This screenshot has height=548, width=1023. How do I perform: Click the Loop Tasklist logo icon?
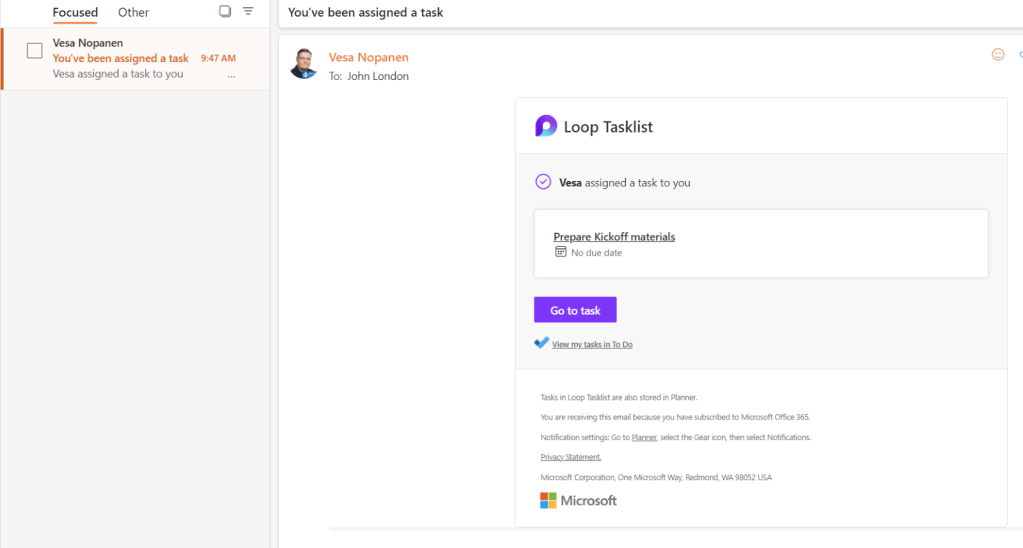[x=546, y=126]
